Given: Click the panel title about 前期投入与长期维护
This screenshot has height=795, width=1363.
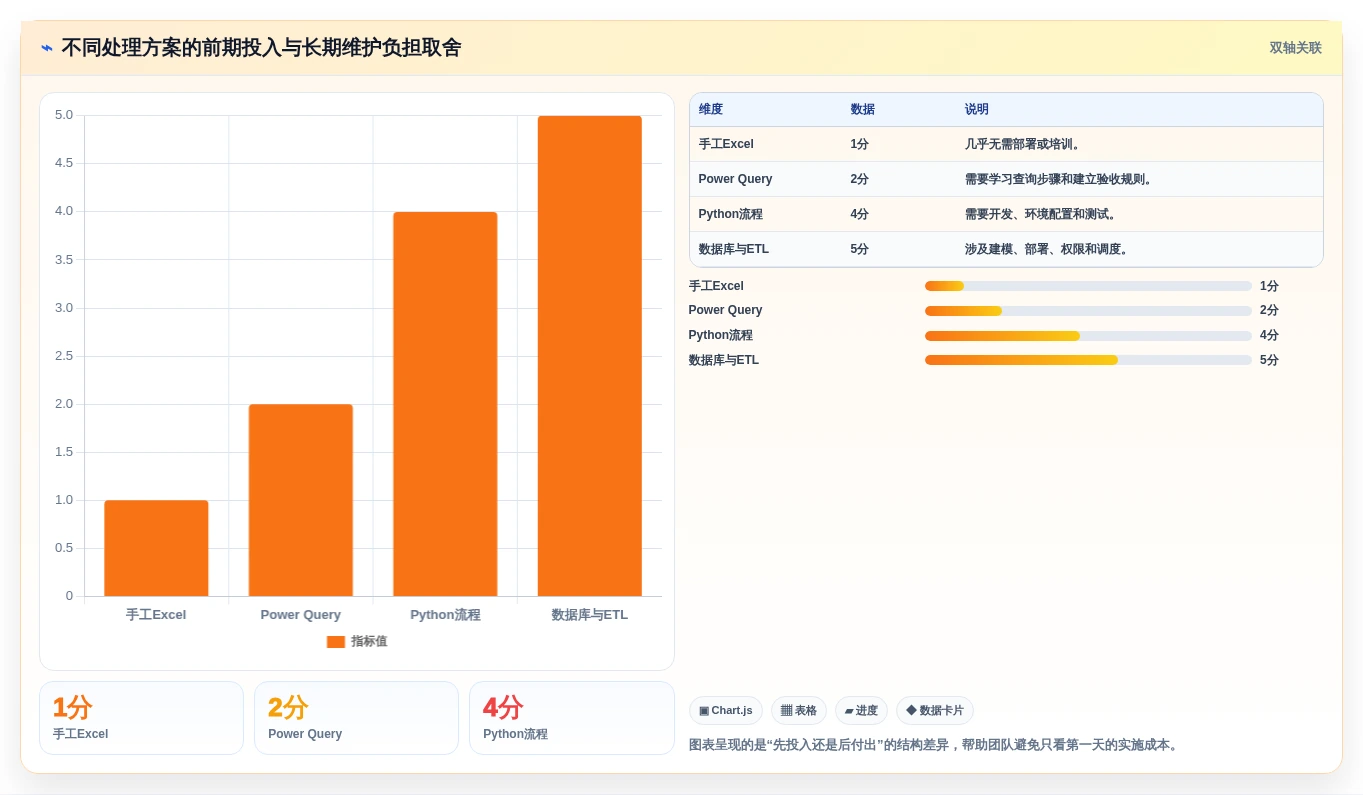Looking at the screenshot, I should click(x=261, y=48).
